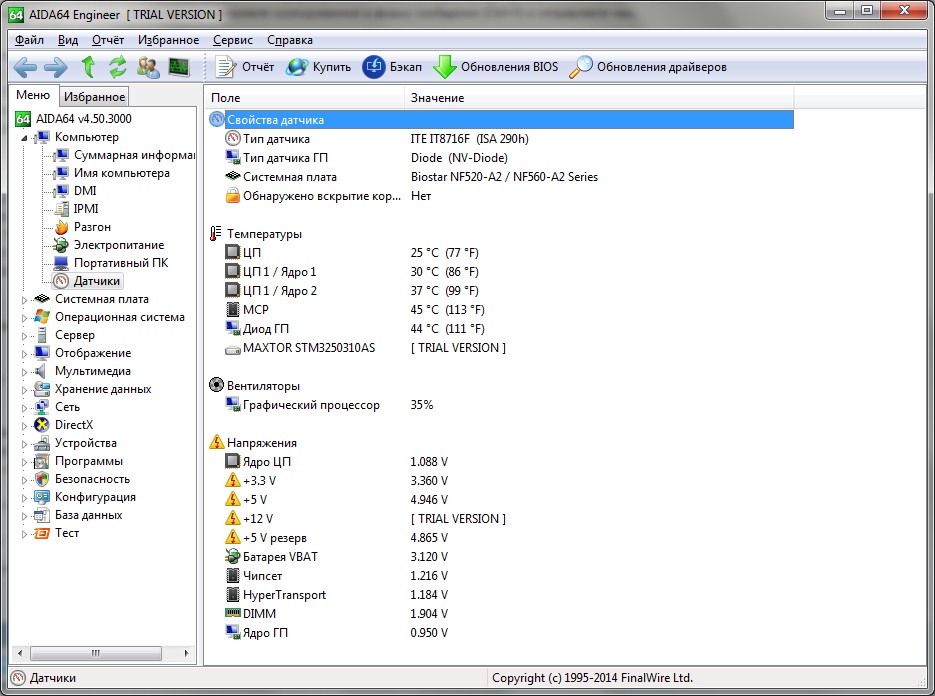Image resolution: width=935 pixels, height=696 pixels.
Task: Switch to the Избранное sidebar tab
Action: pyautogui.click(x=94, y=97)
